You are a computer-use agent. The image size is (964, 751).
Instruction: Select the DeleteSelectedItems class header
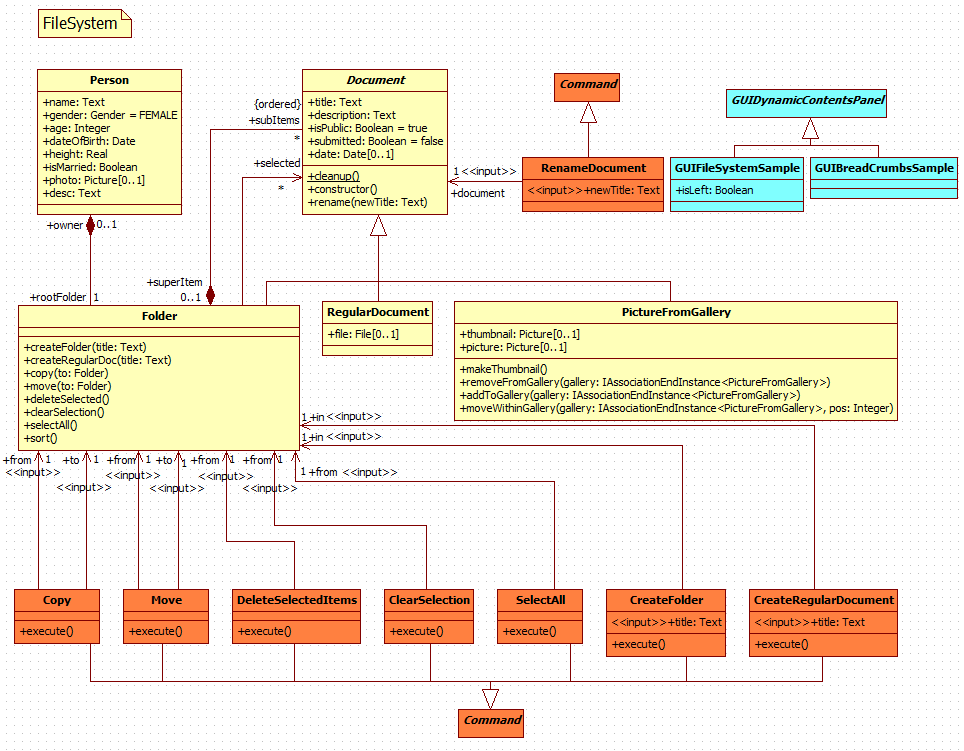tap(295, 600)
